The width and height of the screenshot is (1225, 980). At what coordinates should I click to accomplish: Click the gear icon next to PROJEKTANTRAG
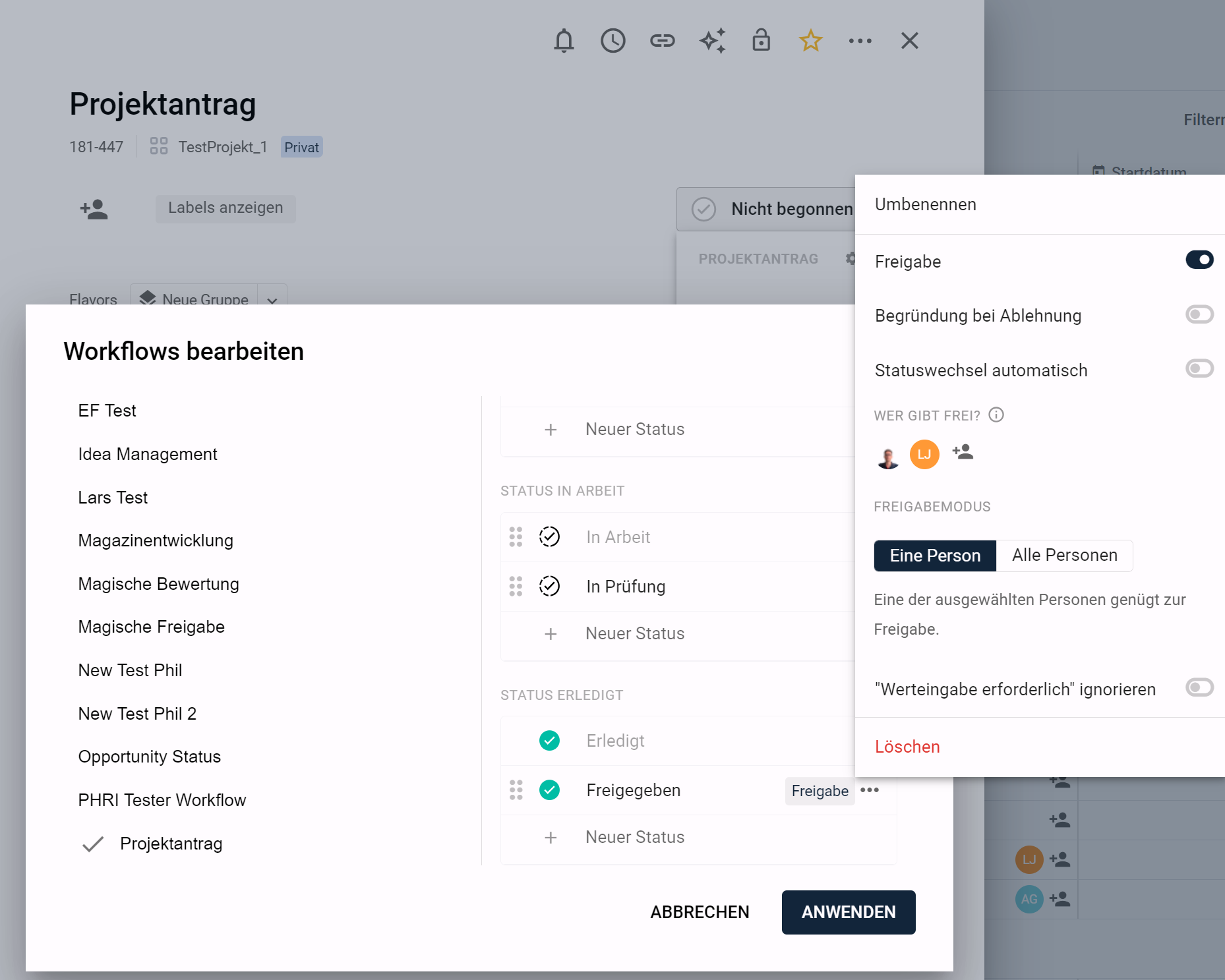850,258
